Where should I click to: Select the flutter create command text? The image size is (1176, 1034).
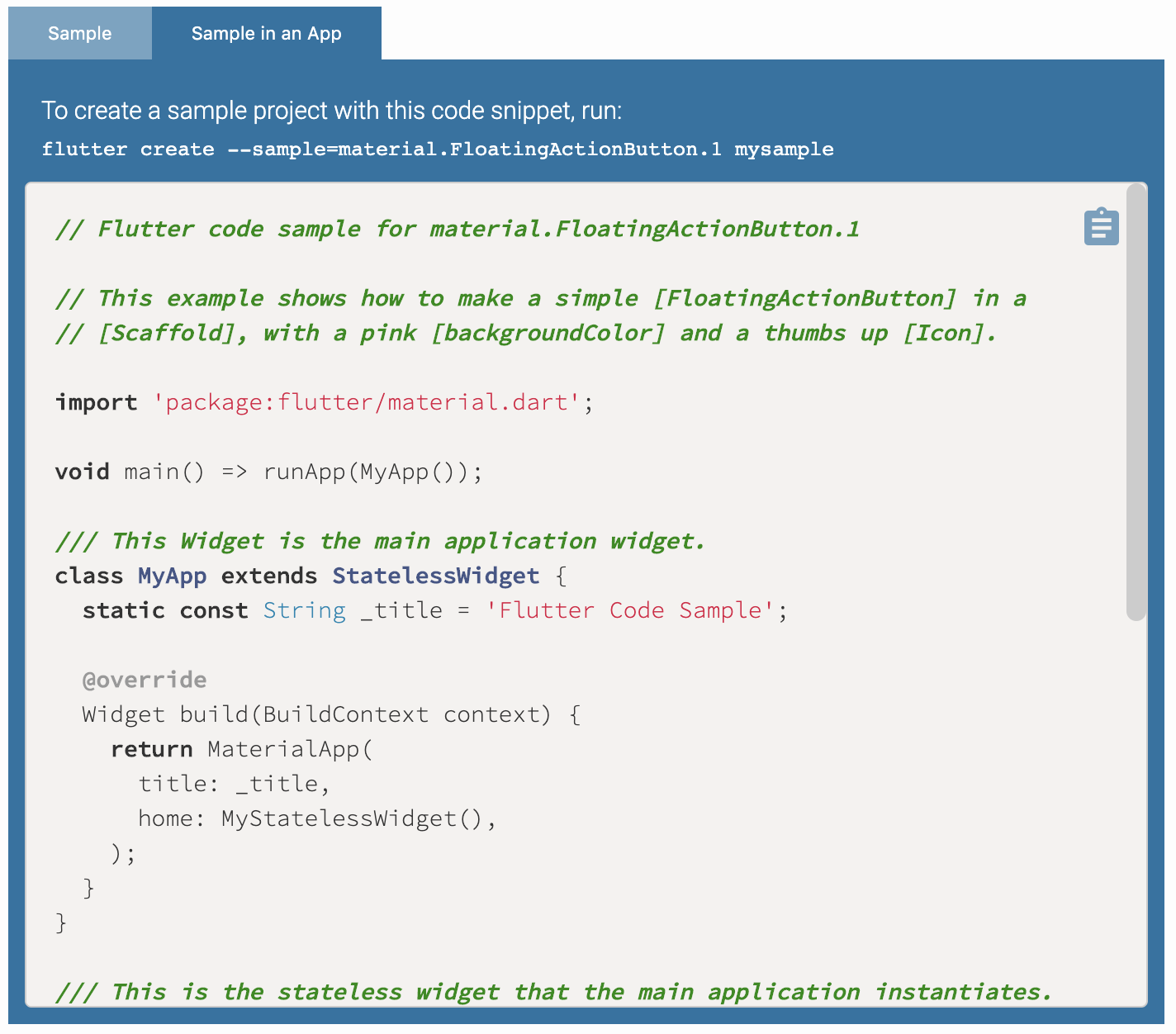click(x=438, y=149)
